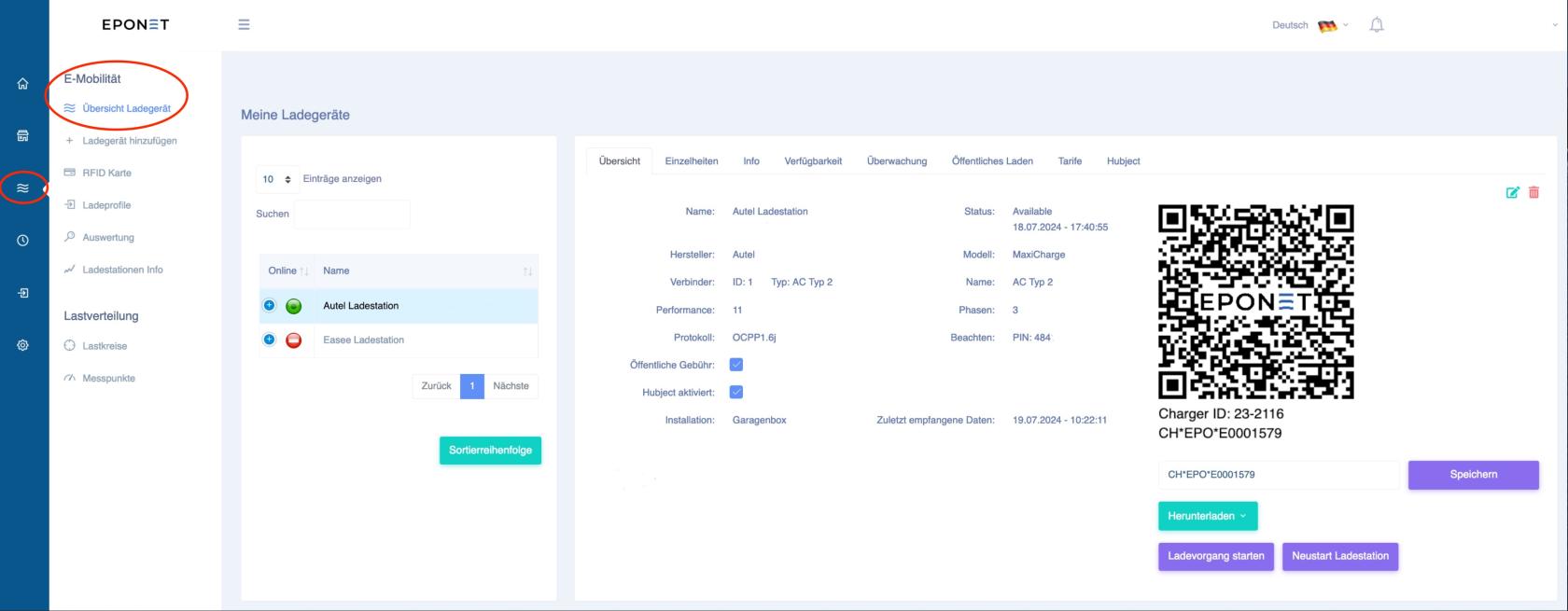Switch to the Hubject tab
Image resolution: width=1568 pixels, height=611 pixels.
pos(1124,160)
